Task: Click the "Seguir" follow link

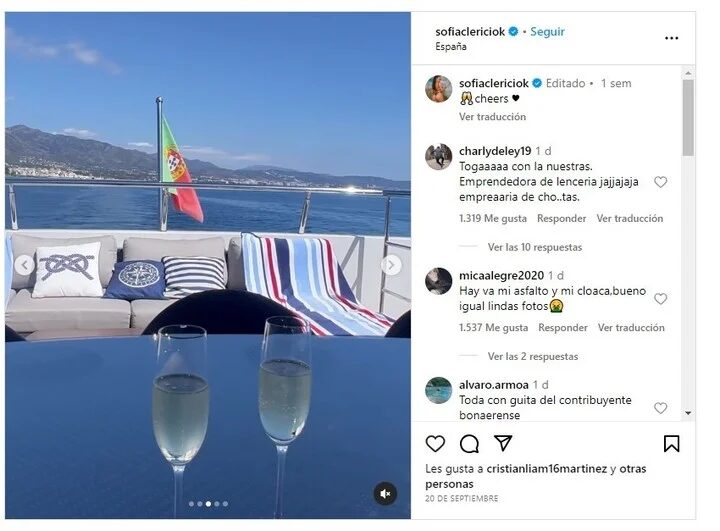Action: tap(547, 32)
